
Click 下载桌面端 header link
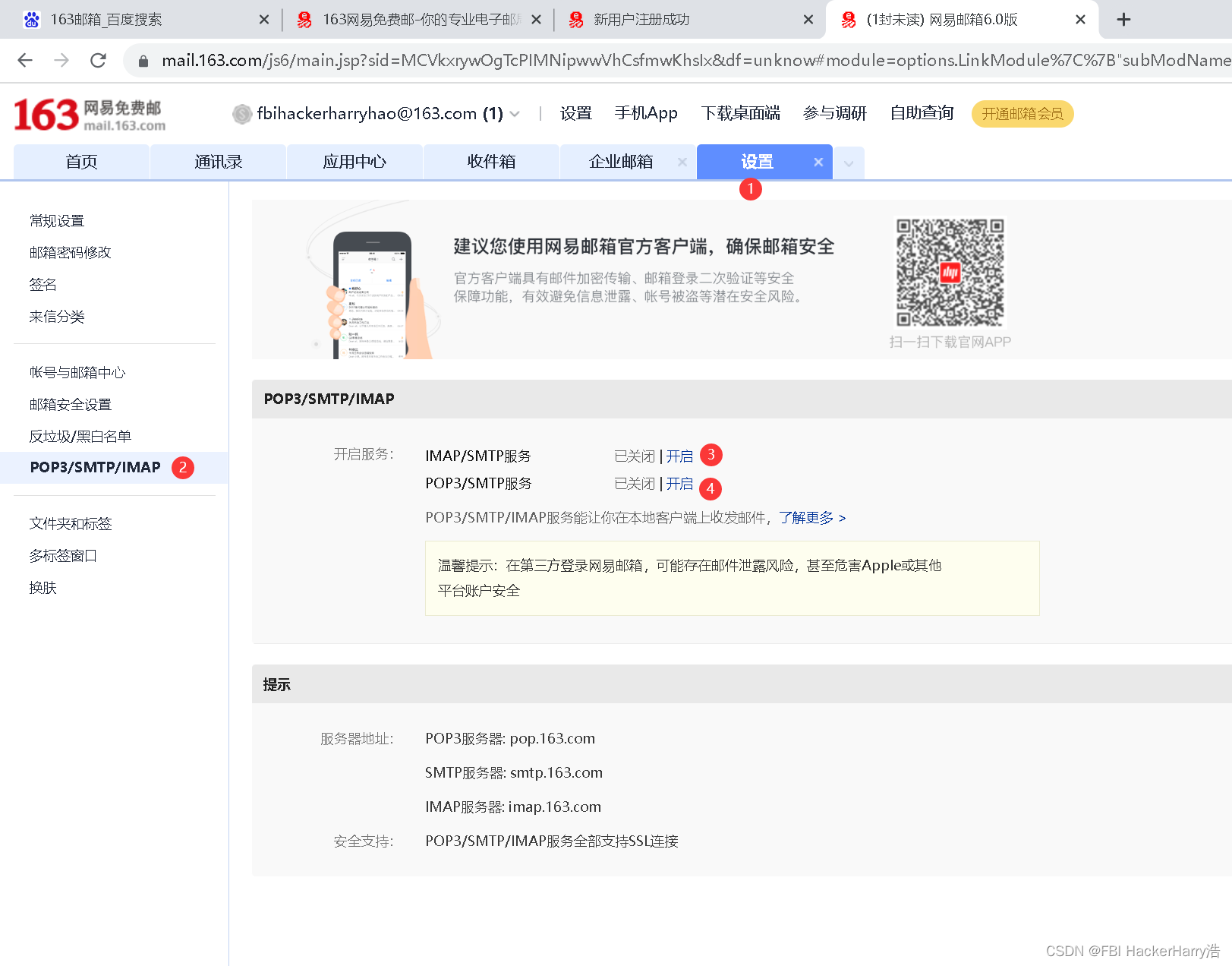[741, 114]
